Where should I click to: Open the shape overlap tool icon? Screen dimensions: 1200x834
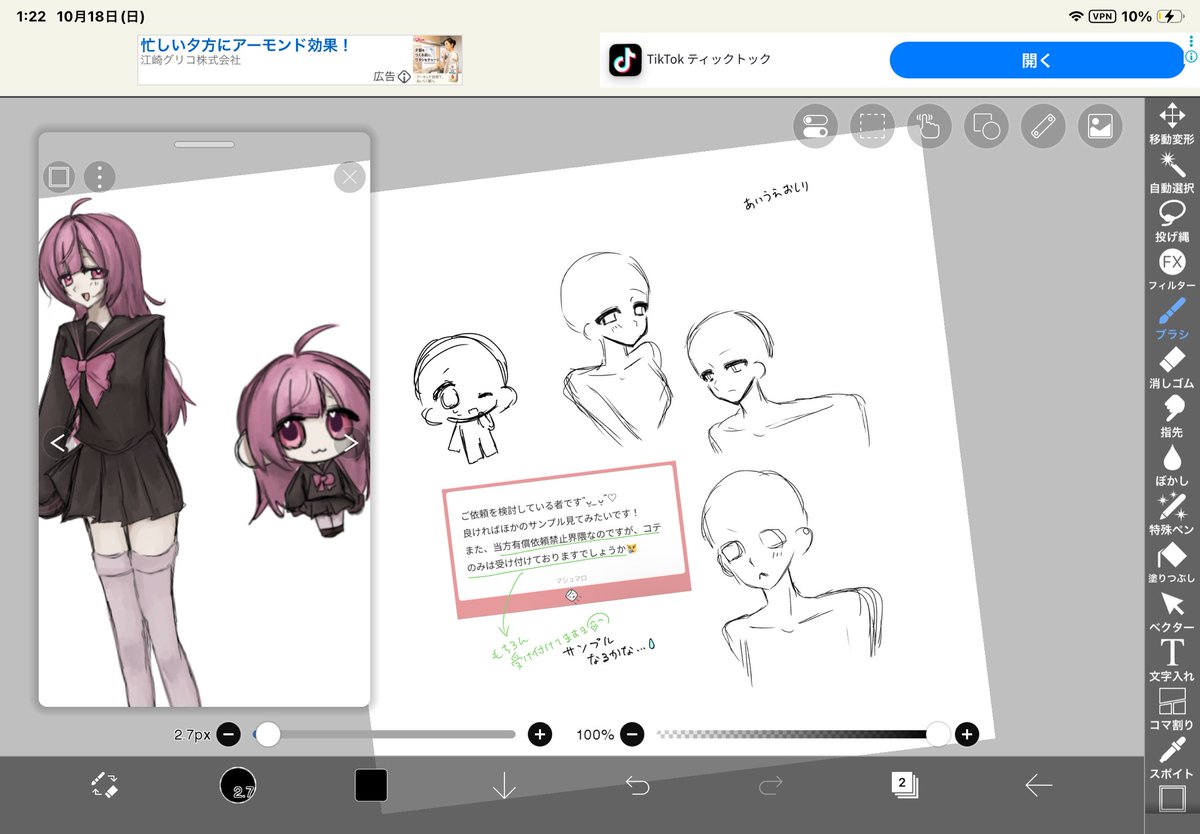pyautogui.click(x=986, y=126)
